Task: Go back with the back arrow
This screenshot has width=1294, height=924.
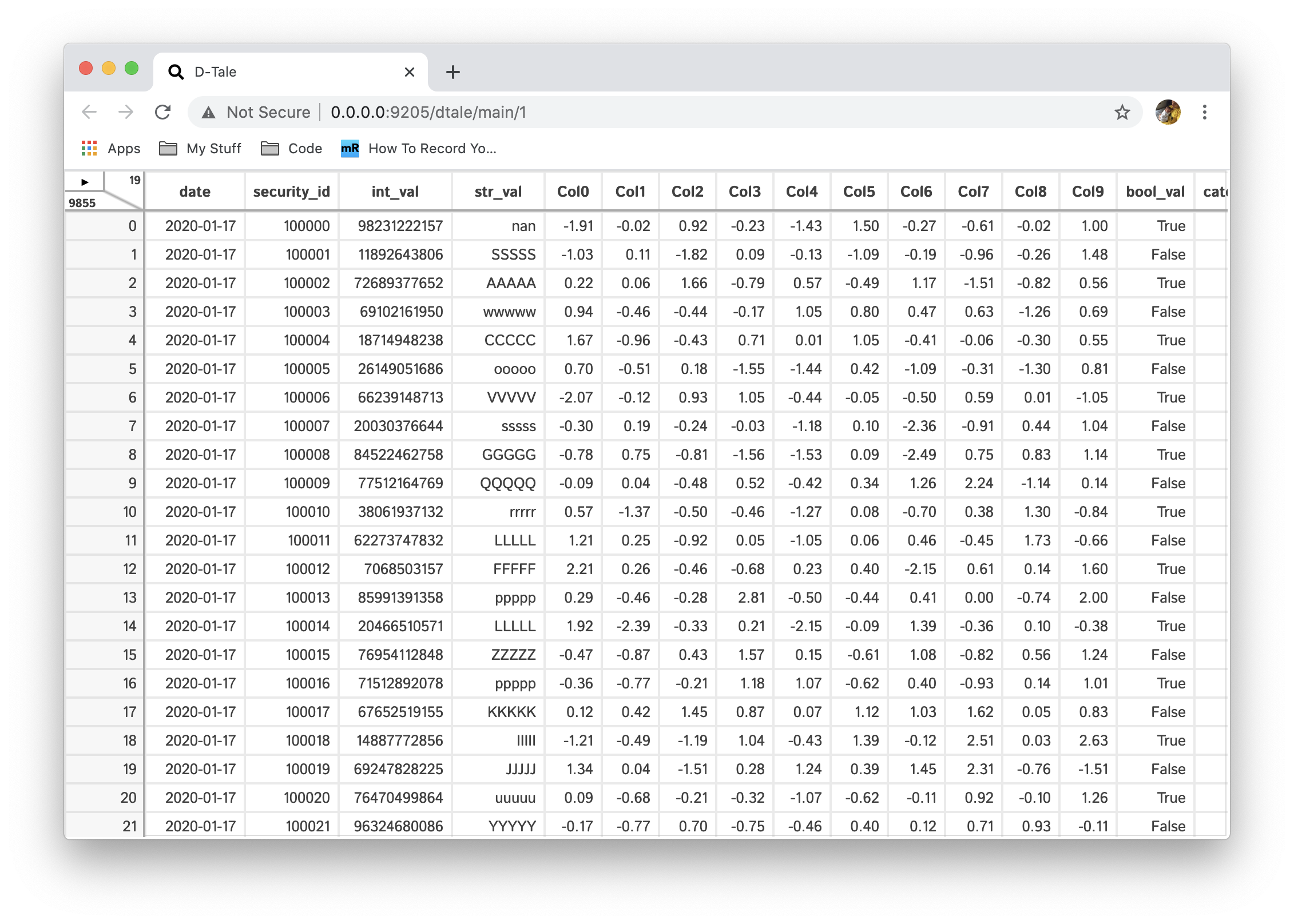Action: 90,112
